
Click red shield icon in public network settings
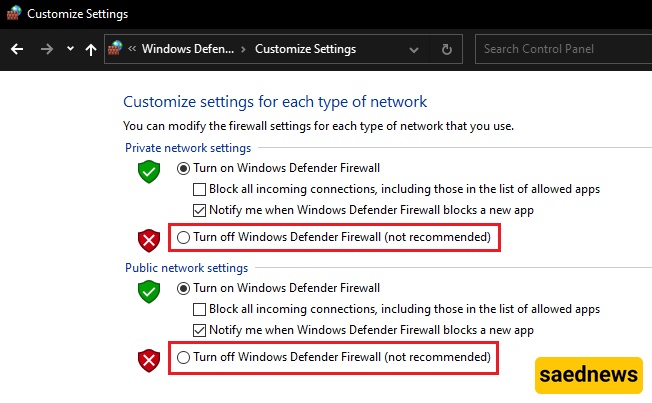pyautogui.click(x=149, y=361)
